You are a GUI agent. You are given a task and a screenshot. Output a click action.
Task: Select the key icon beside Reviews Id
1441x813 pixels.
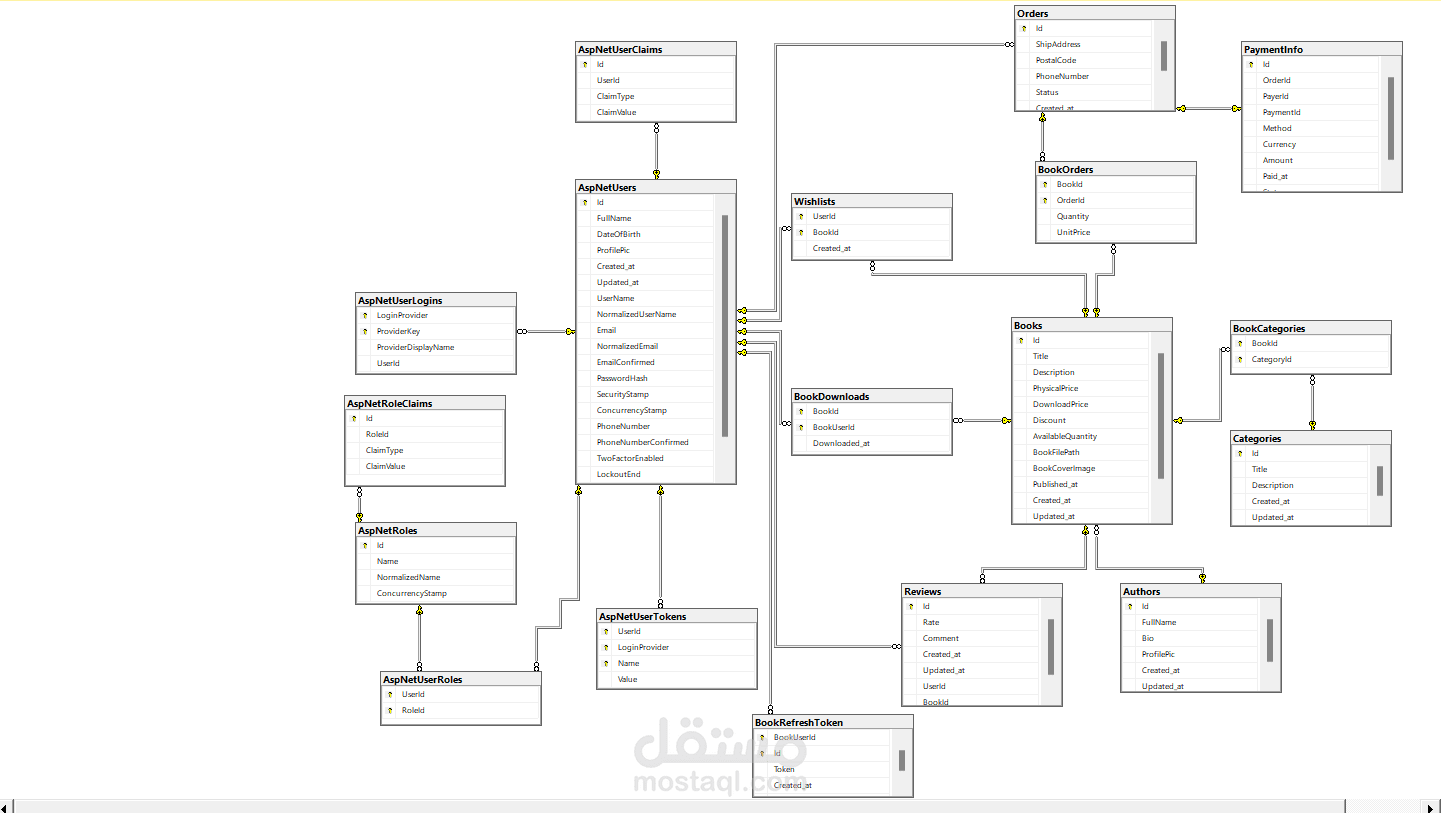click(x=911, y=606)
